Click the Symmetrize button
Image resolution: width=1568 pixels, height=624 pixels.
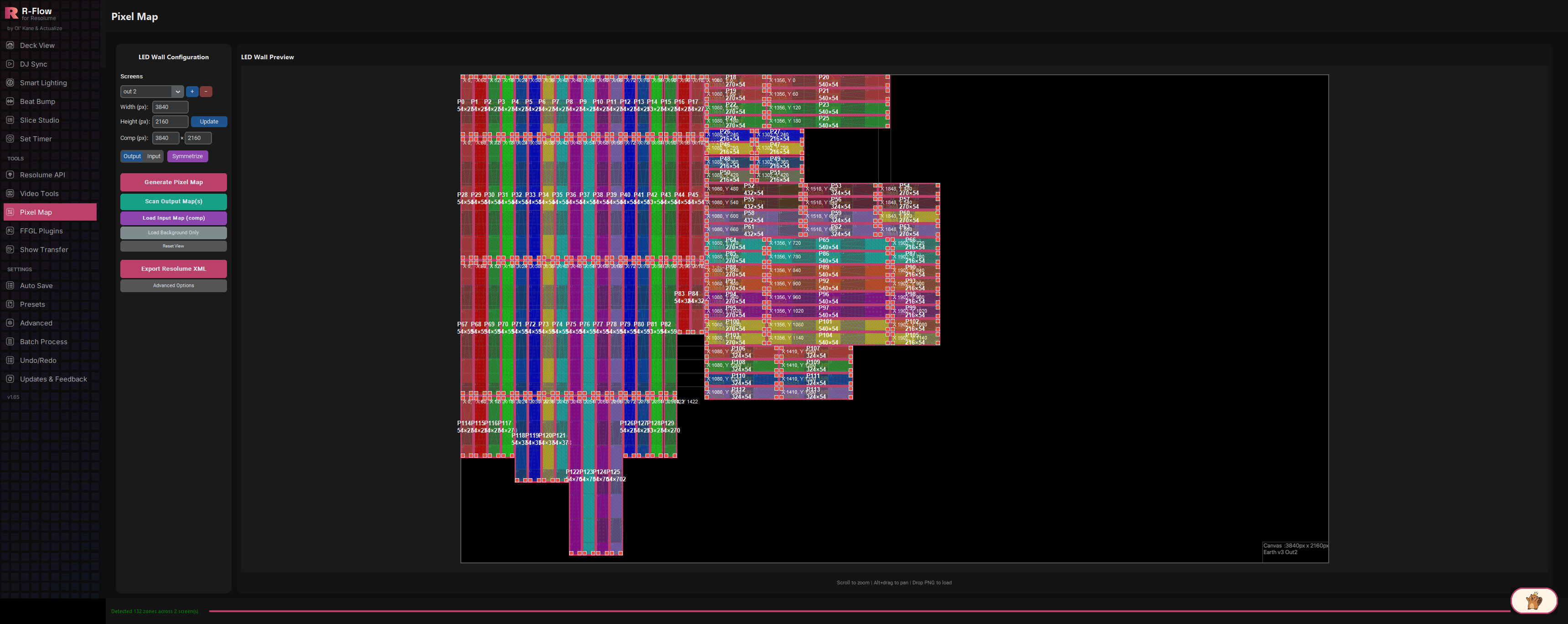[187, 156]
